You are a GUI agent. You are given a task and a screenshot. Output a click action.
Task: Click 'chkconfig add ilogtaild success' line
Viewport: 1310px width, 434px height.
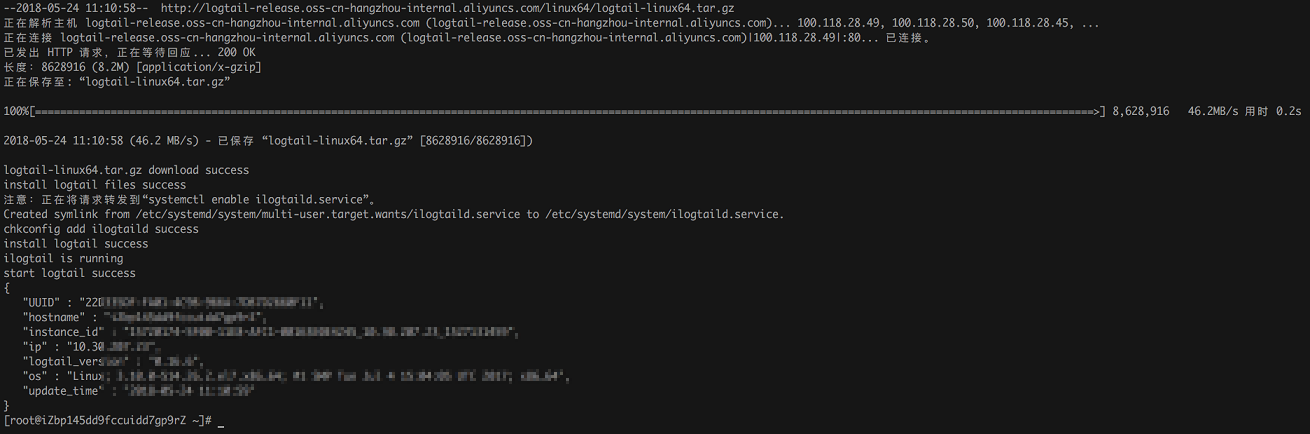(101, 229)
